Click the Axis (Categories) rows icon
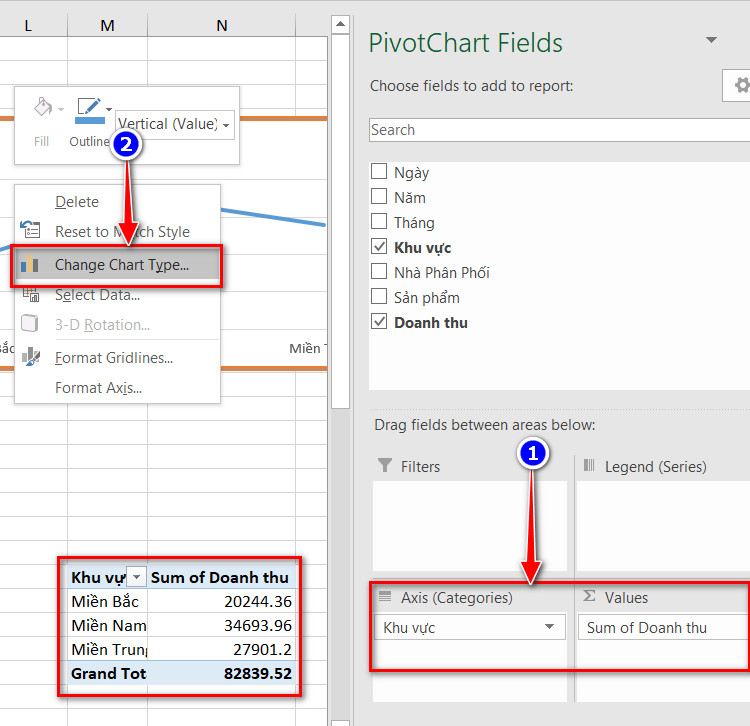Screen dimensions: 750x726 click(385, 596)
